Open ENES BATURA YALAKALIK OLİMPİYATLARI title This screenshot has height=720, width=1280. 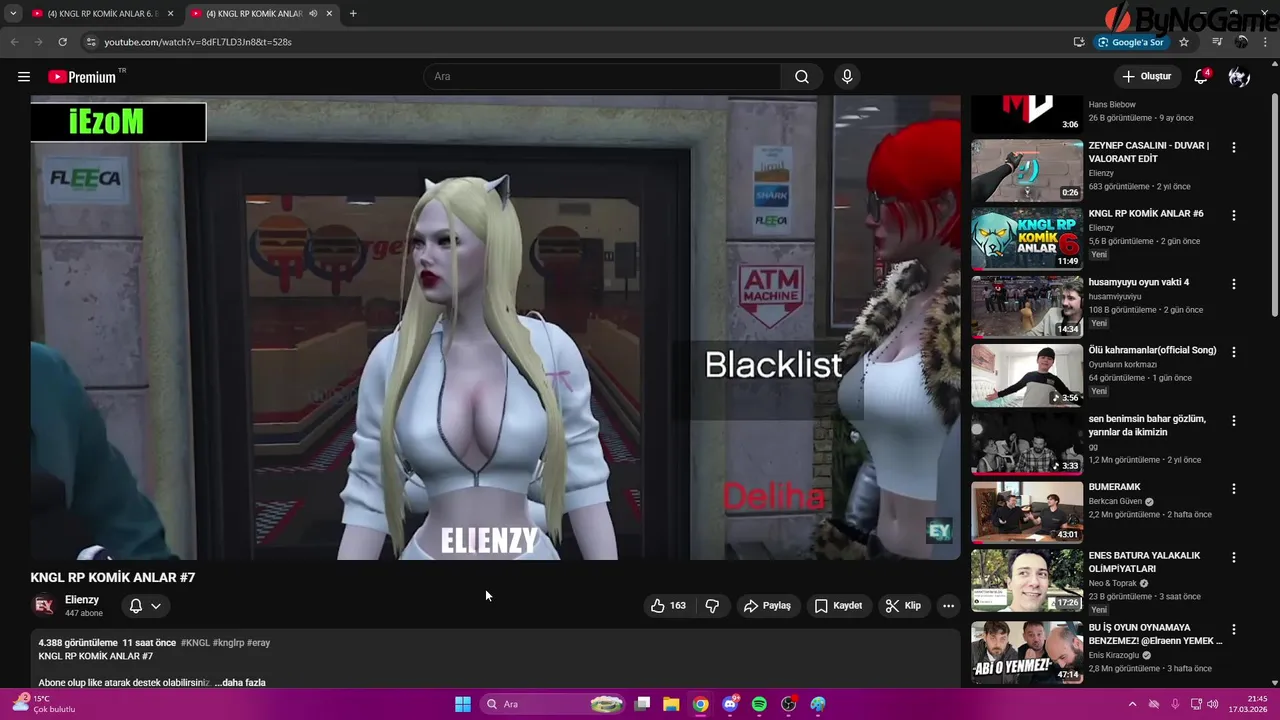pos(1144,562)
